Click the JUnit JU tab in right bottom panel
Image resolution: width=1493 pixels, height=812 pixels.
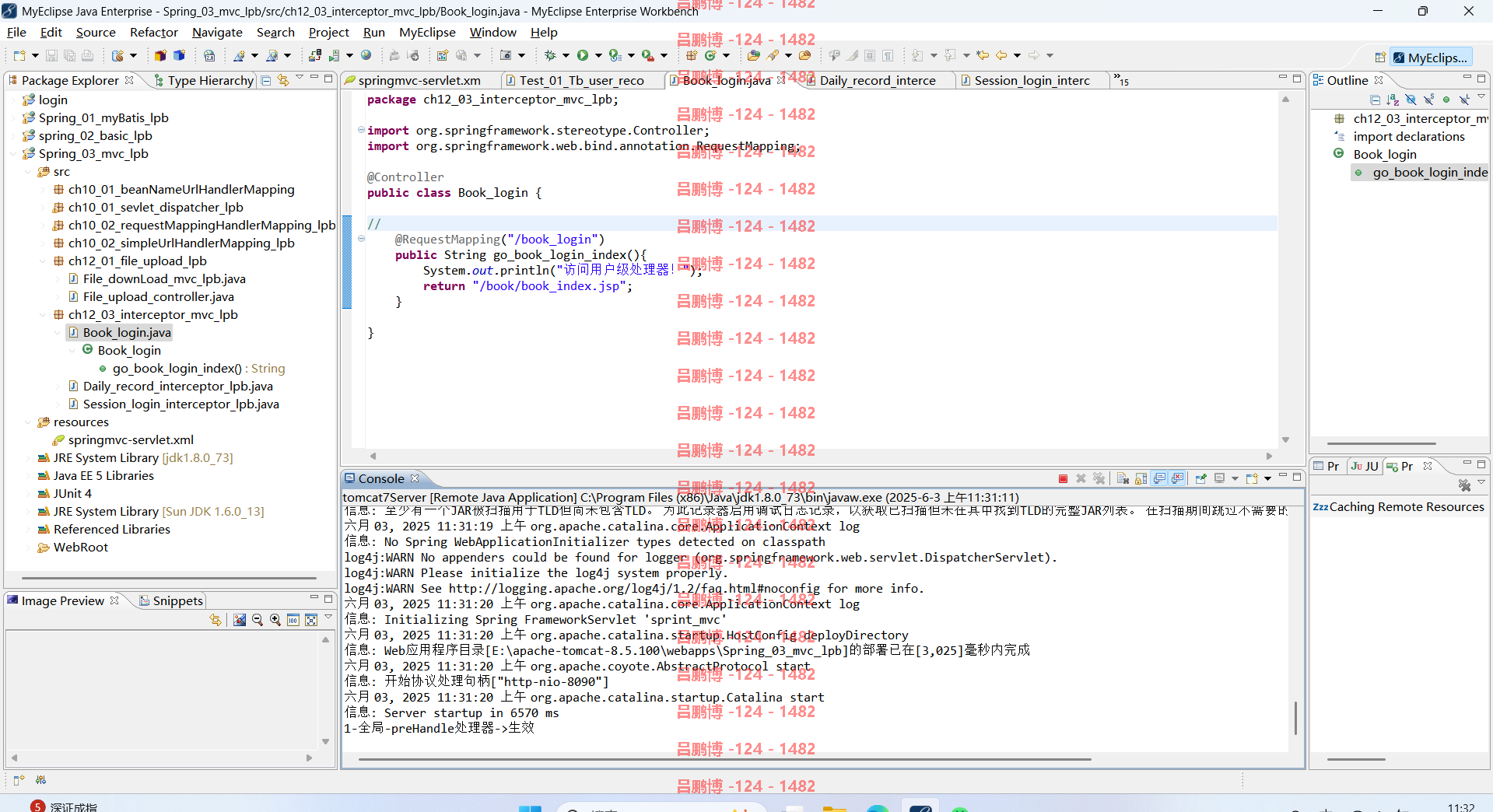click(x=1365, y=466)
